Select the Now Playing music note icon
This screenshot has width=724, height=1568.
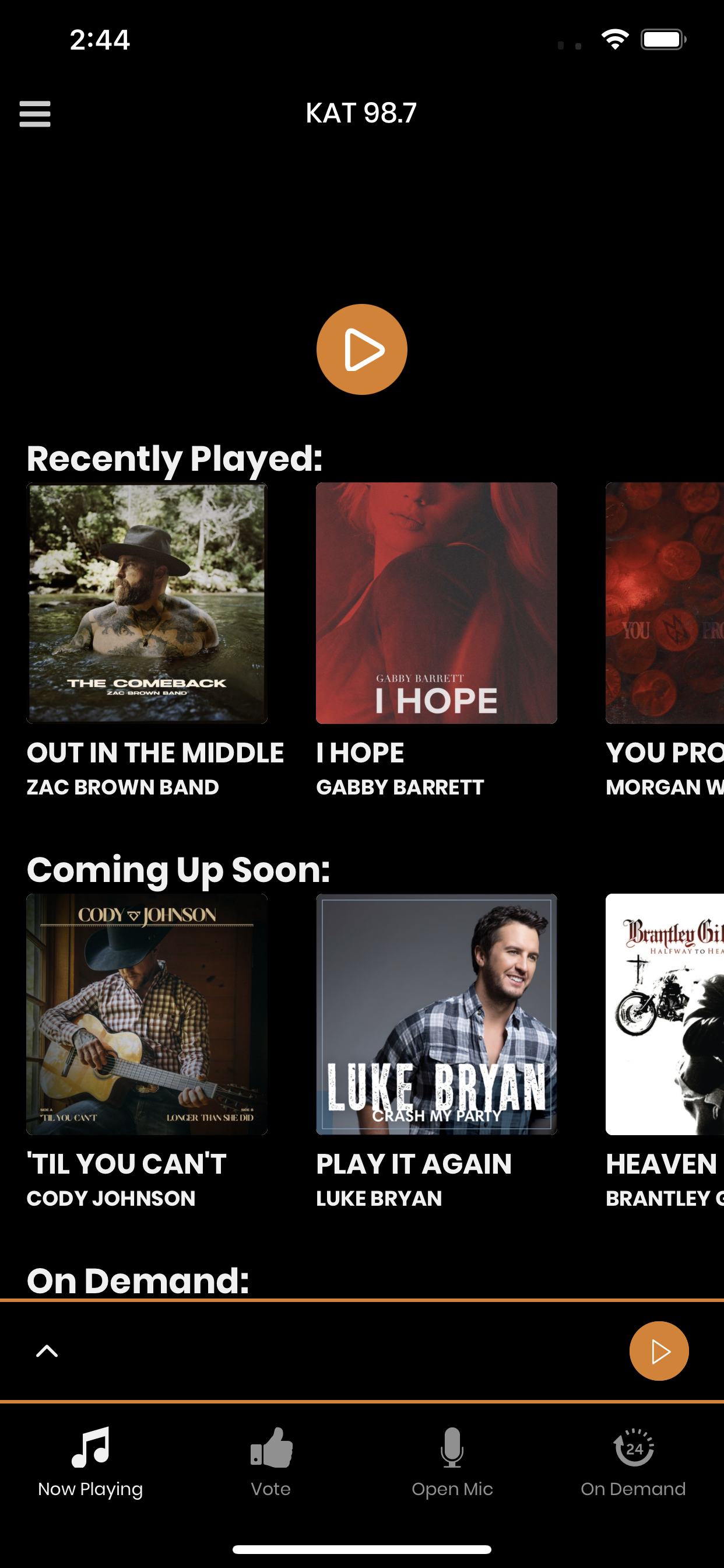click(x=91, y=1447)
